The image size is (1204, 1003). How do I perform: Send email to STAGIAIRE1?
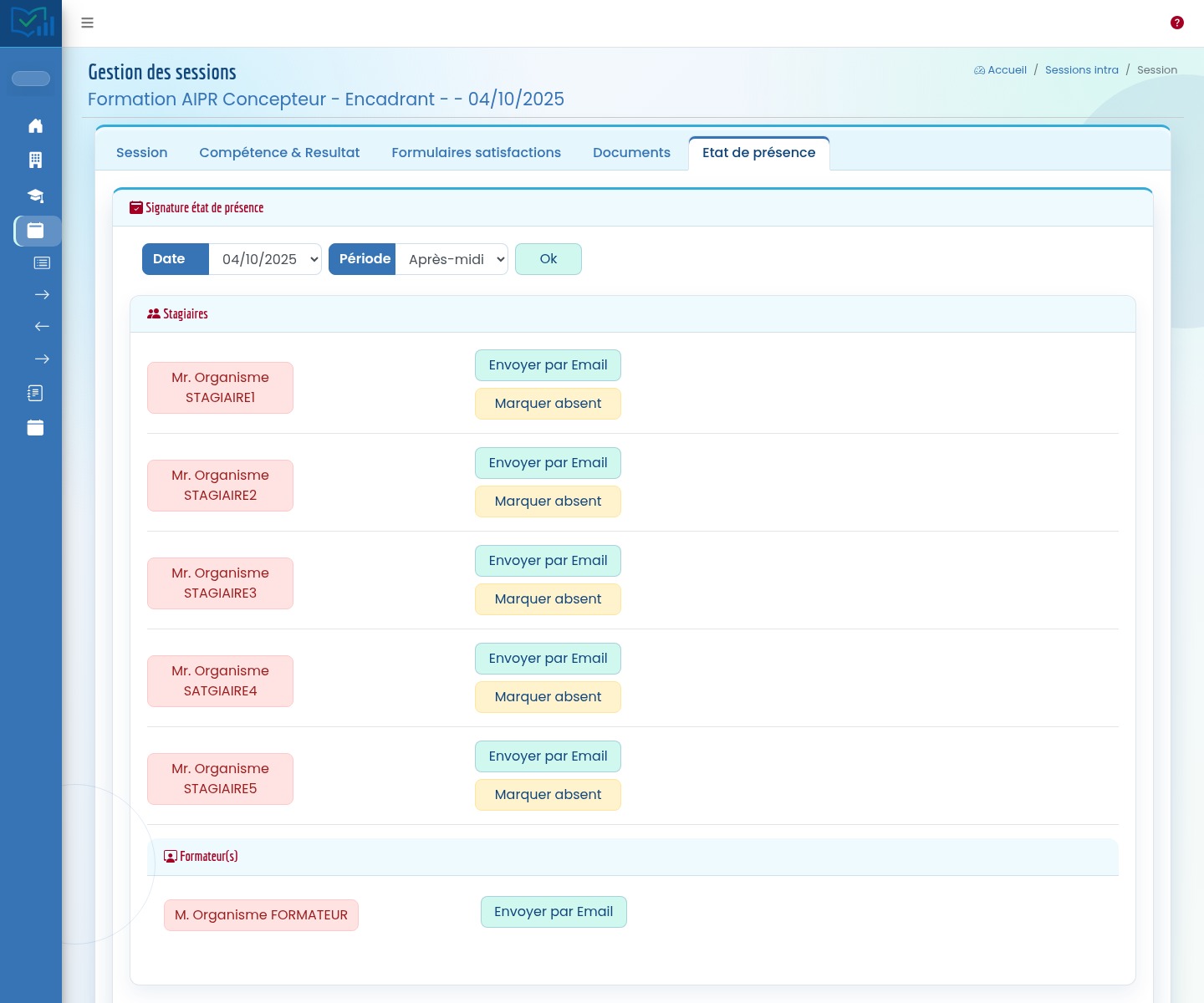tap(548, 365)
